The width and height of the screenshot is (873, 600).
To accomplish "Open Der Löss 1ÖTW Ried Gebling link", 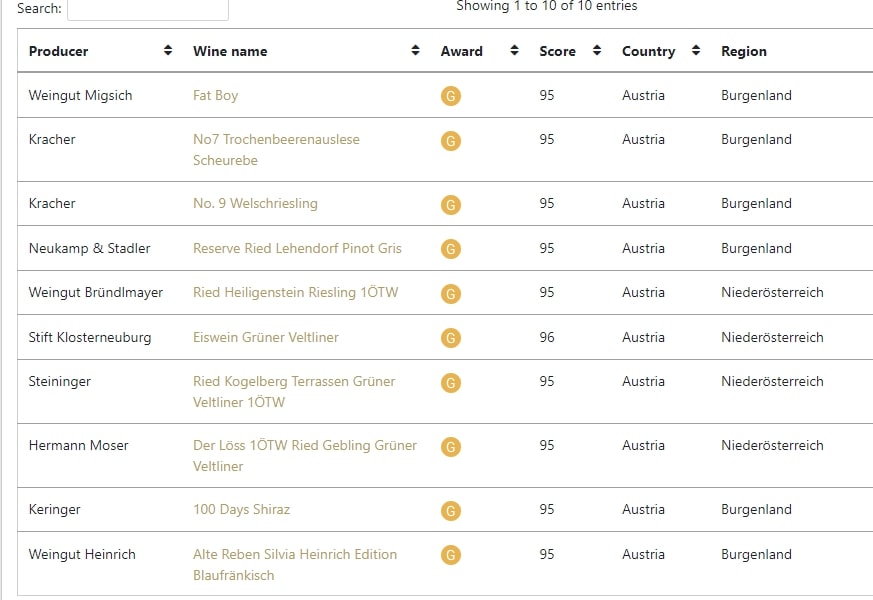I will pyautogui.click(x=305, y=456).
